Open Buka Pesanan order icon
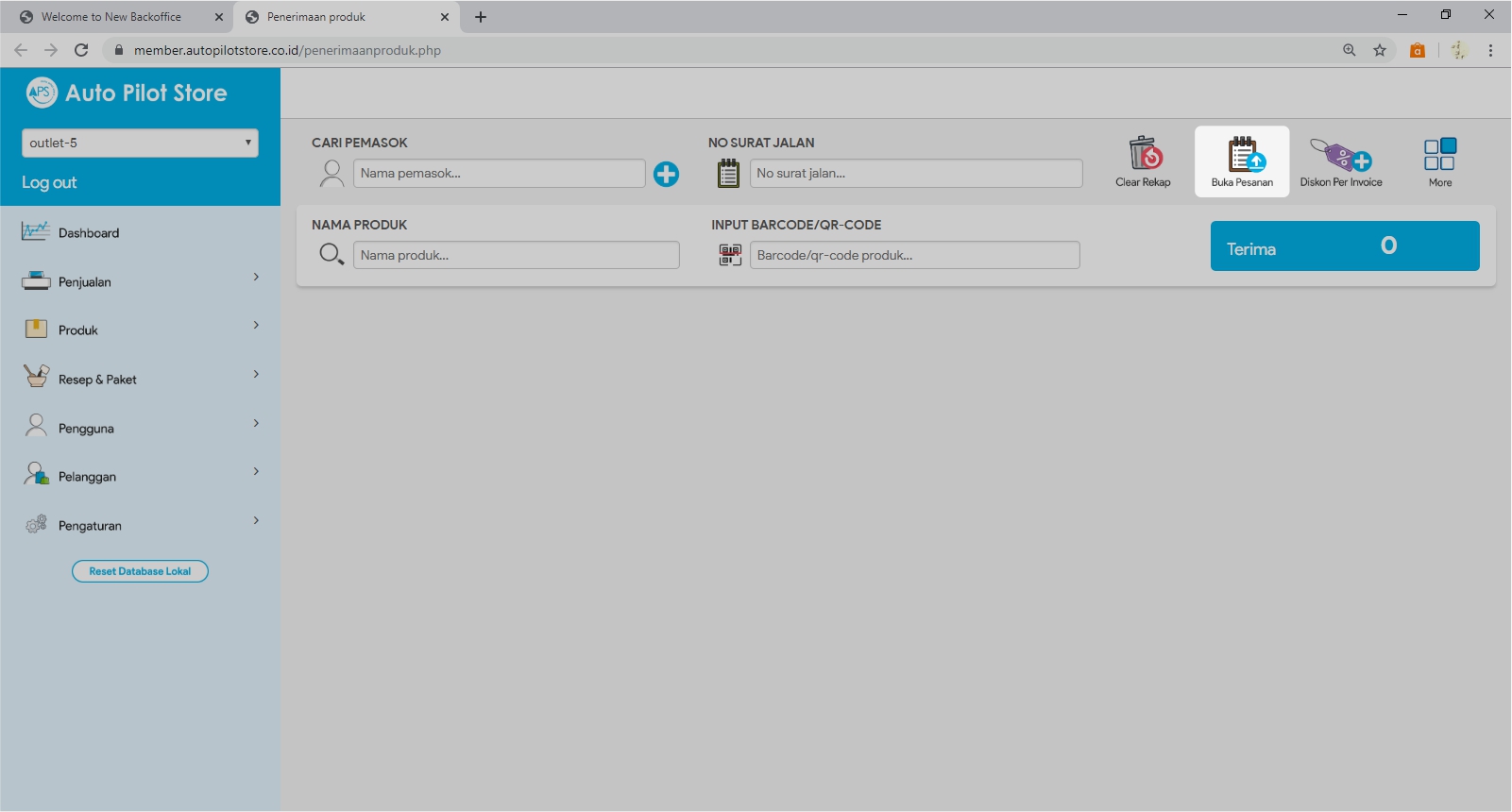Screen dimensions: 1512x812 [x=1242, y=155]
